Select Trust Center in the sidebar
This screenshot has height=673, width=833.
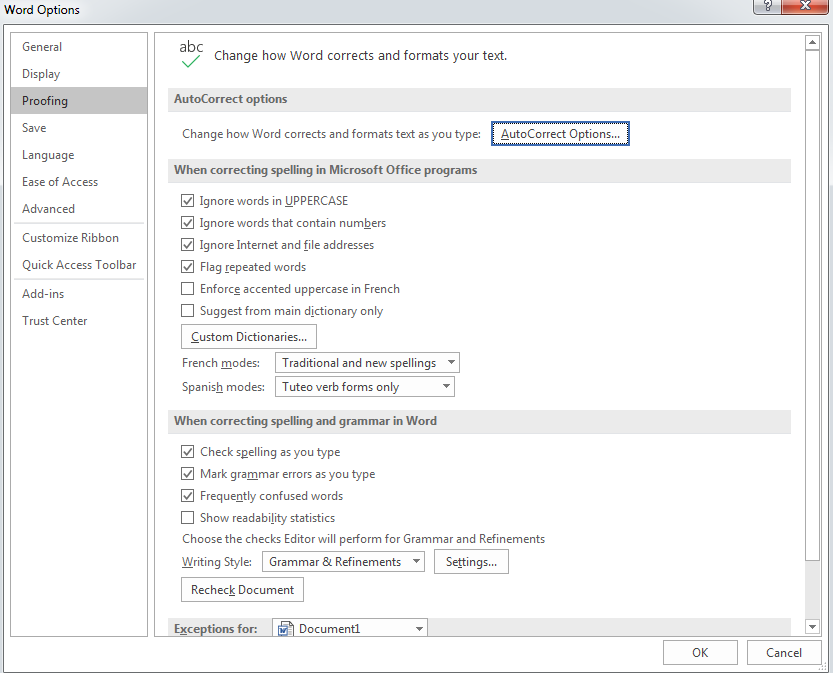(54, 320)
